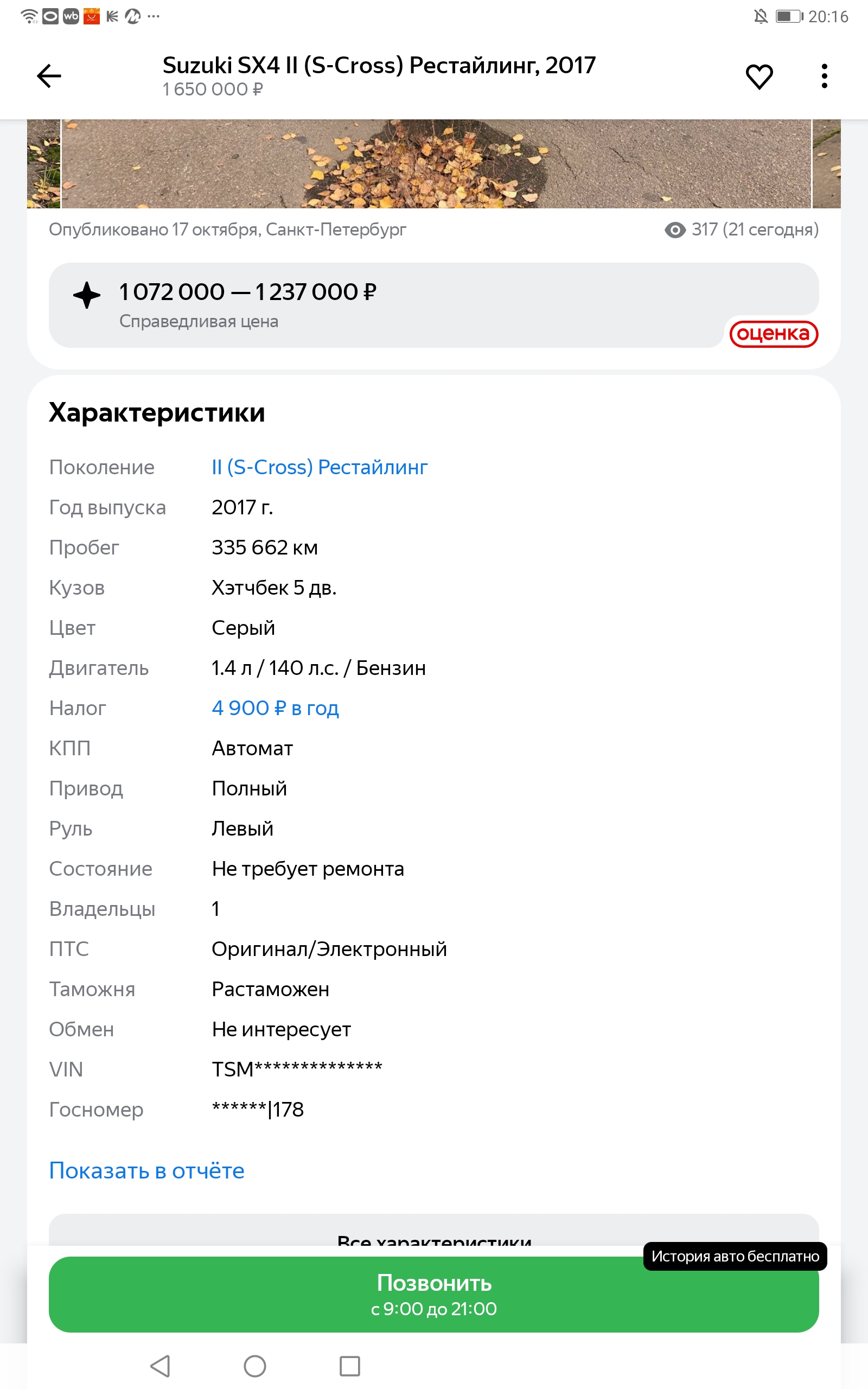
Task: Tap the muted notification bell status icon
Action: (x=761, y=17)
